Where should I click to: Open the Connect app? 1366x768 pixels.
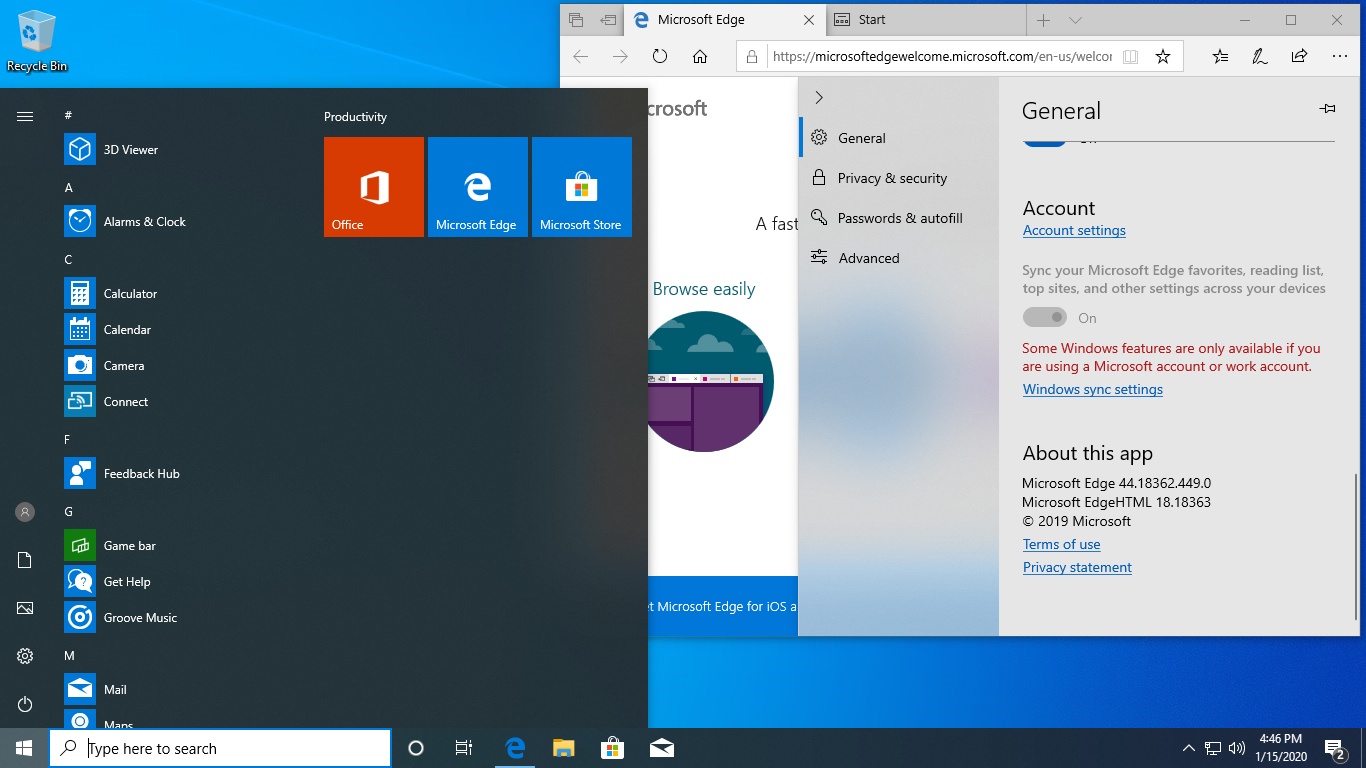180,402
